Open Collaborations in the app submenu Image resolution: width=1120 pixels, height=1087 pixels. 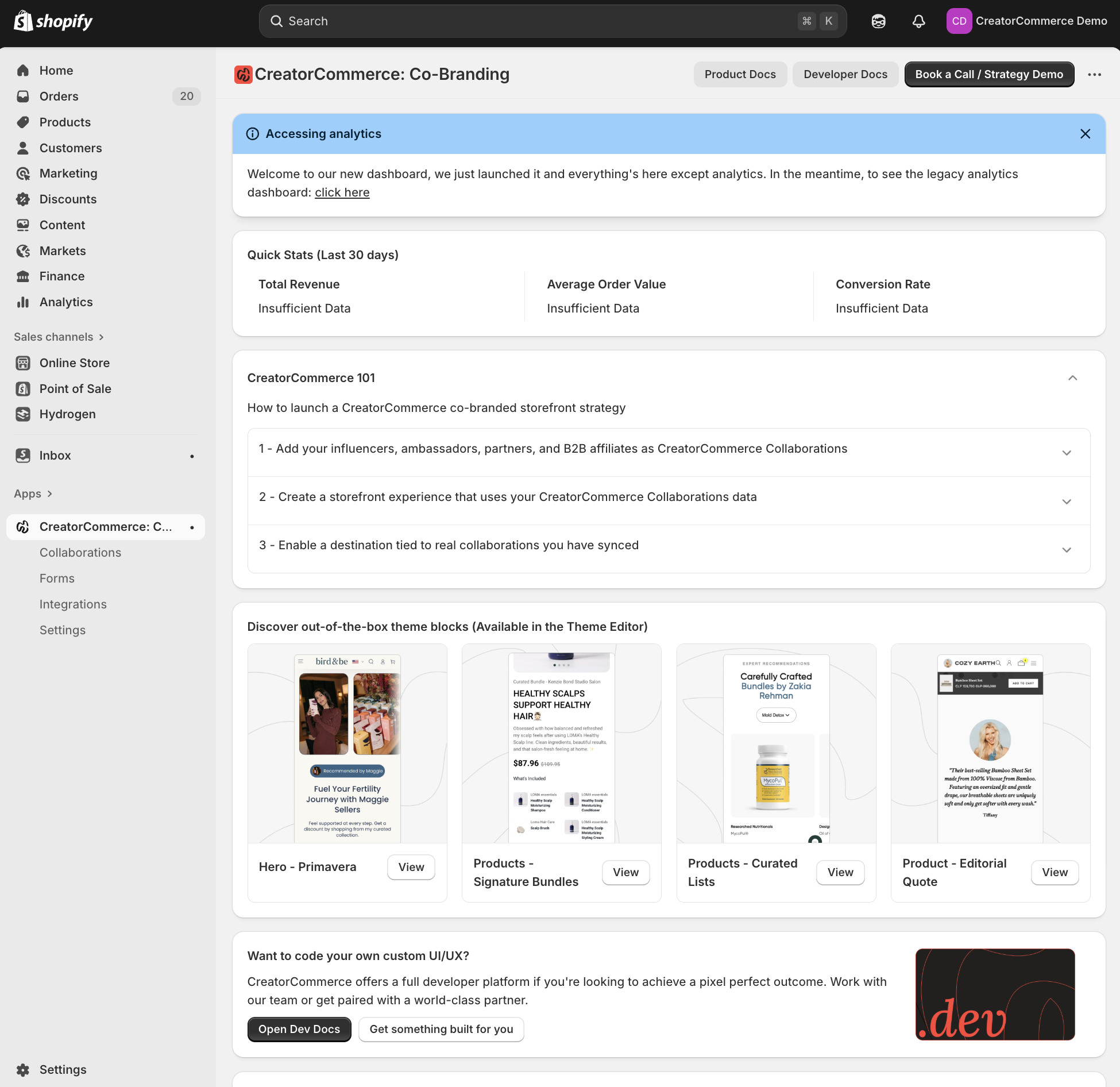80,553
